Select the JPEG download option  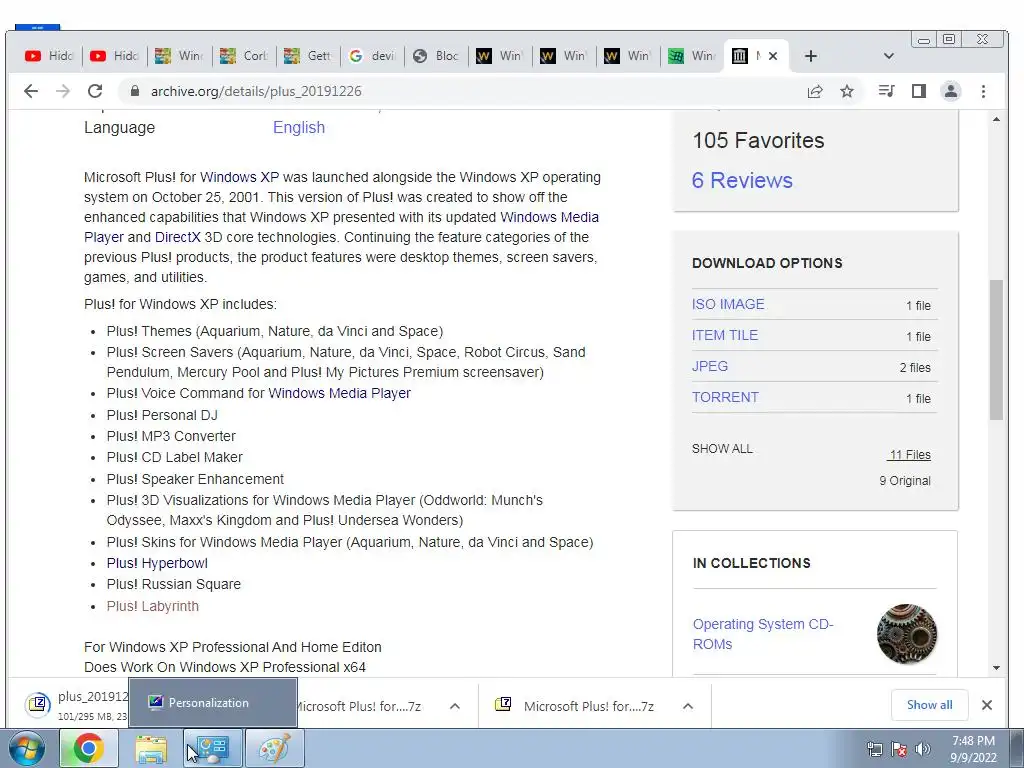click(709, 366)
